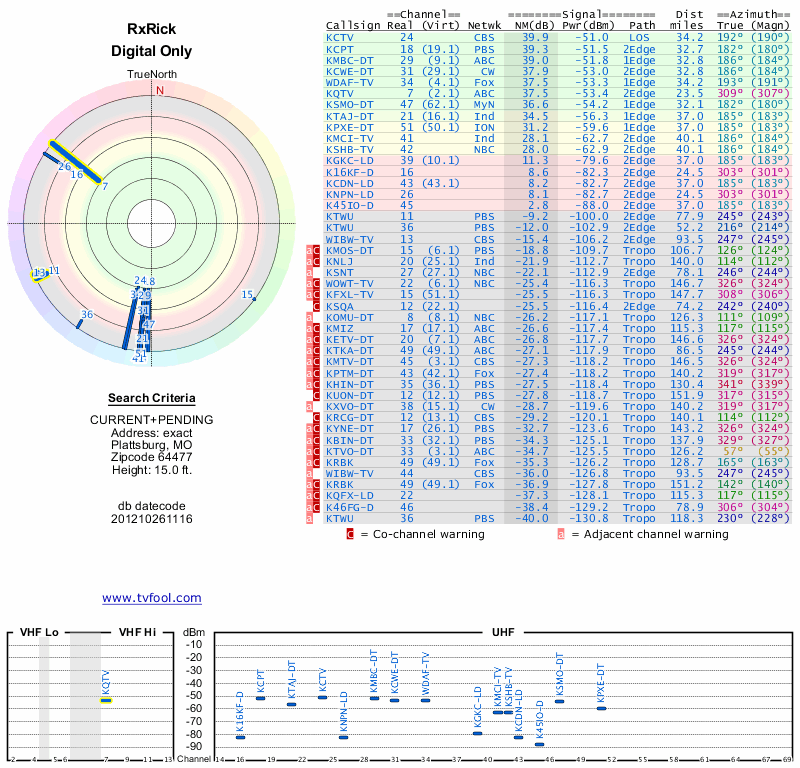This screenshot has width=800, height=768.
Task: Click the KOMU-DT callsign
Action: [350, 317]
